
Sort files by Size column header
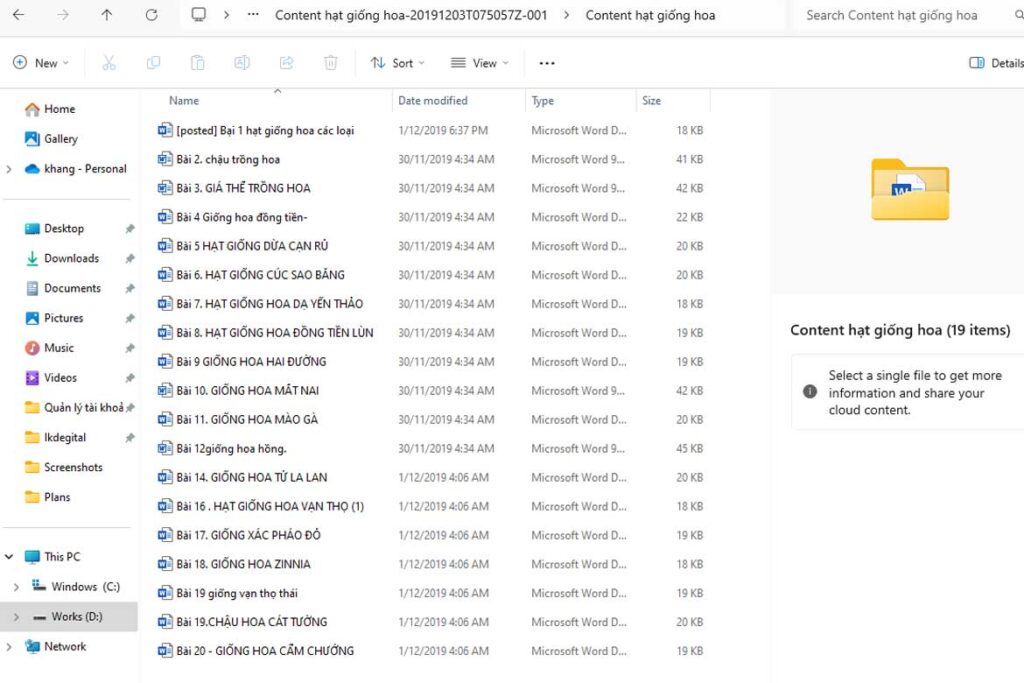coord(651,101)
